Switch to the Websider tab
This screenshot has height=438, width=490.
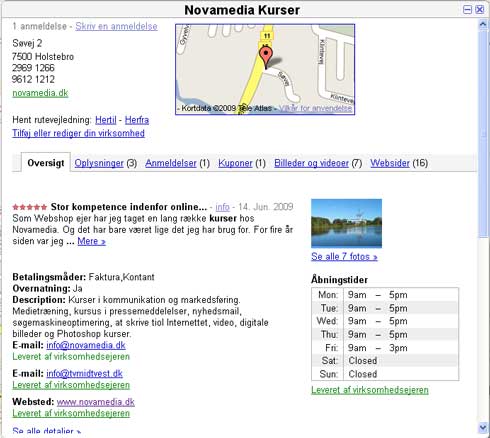pos(390,163)
